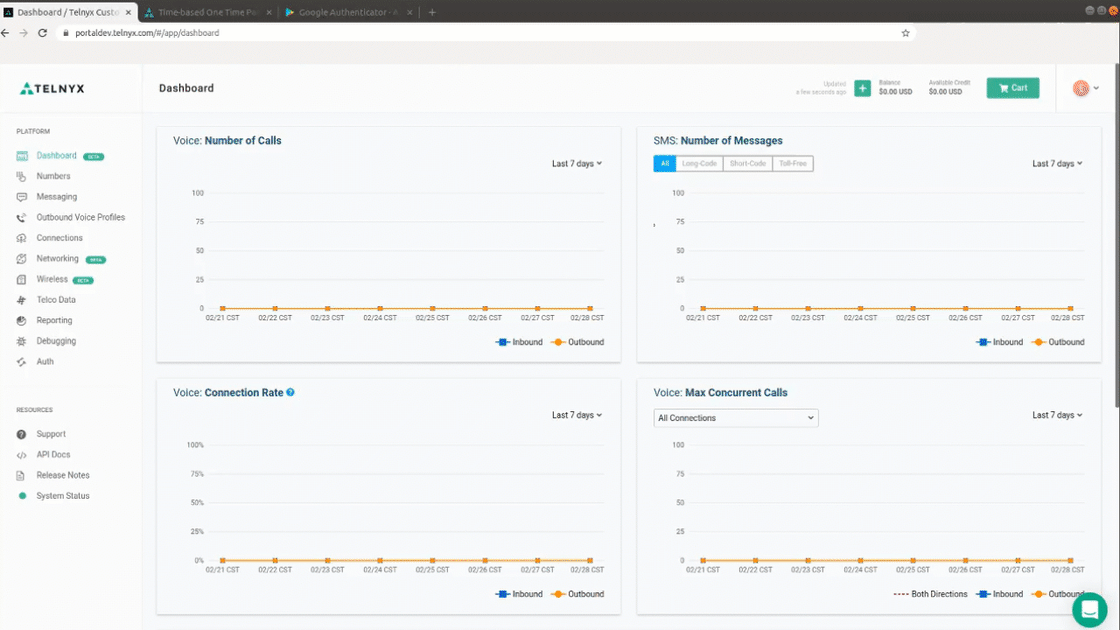
Task: Click the green add balance plus icon
Action: point(862,89)
